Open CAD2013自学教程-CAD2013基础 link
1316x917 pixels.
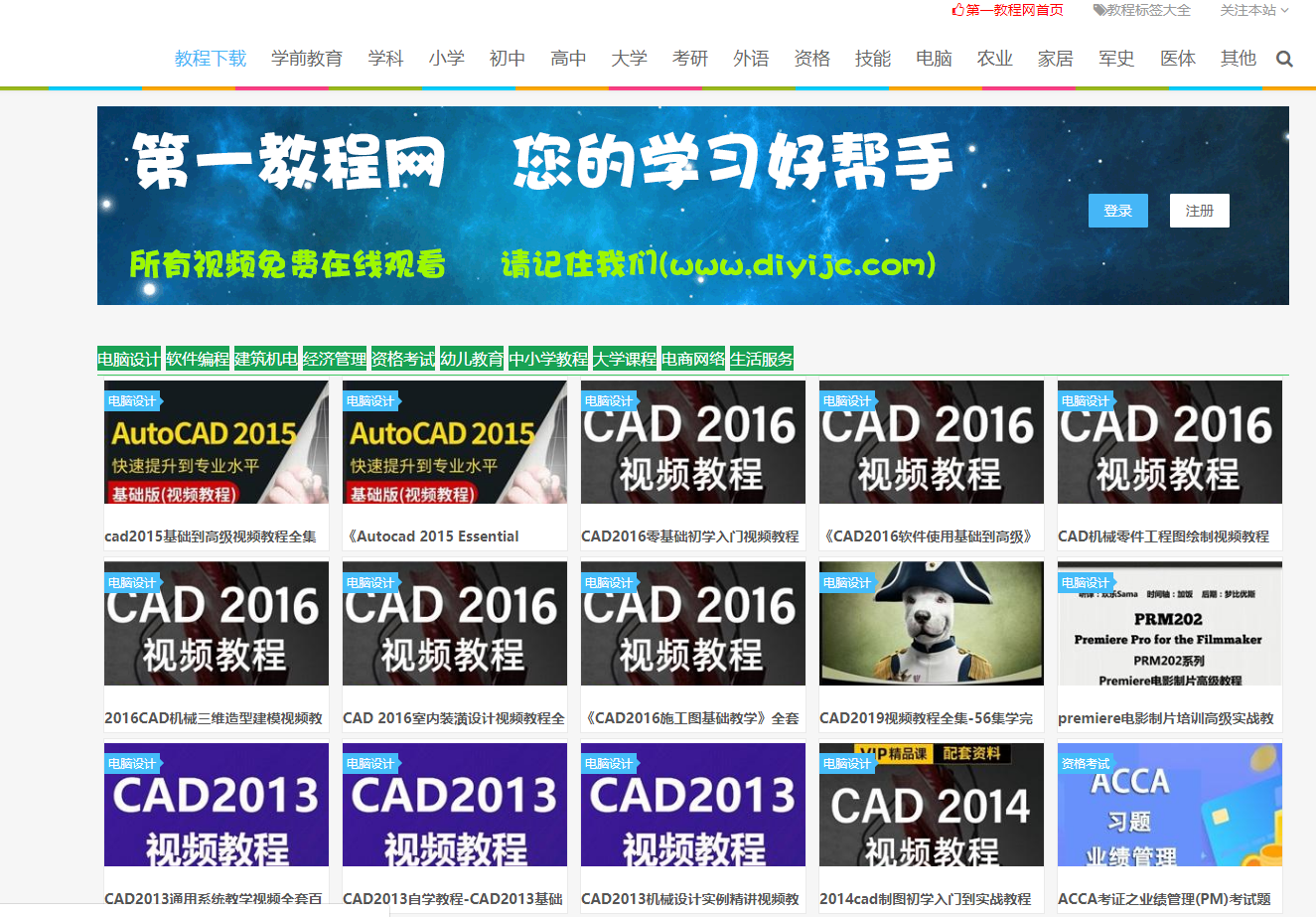[x=453, y=899]
